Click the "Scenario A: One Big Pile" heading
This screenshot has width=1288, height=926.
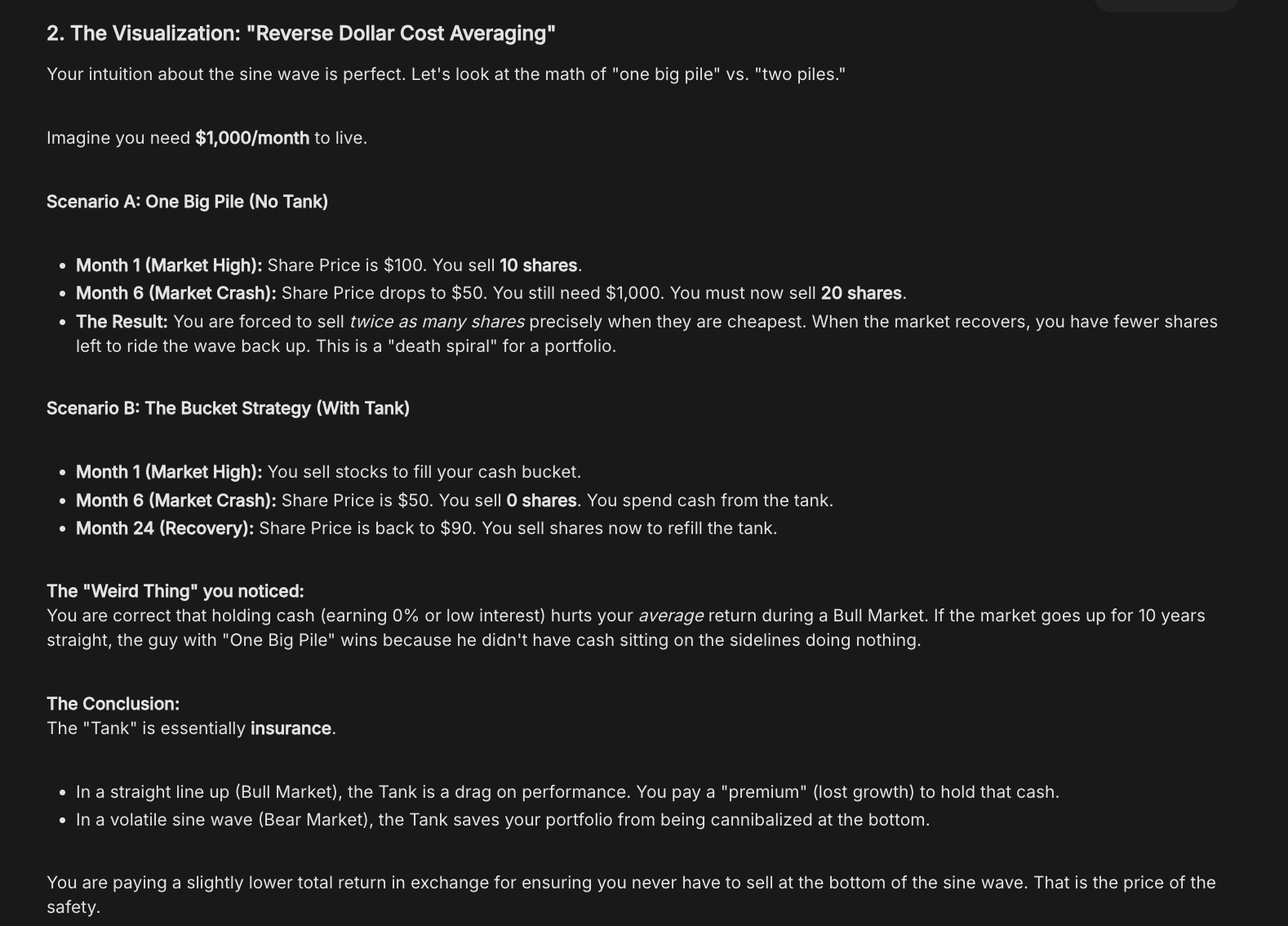pos(187,202)
